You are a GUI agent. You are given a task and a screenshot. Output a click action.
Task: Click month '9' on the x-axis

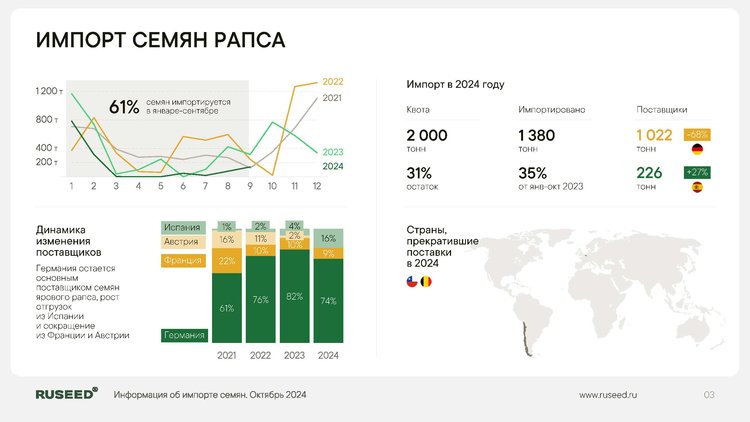(250, 186)
